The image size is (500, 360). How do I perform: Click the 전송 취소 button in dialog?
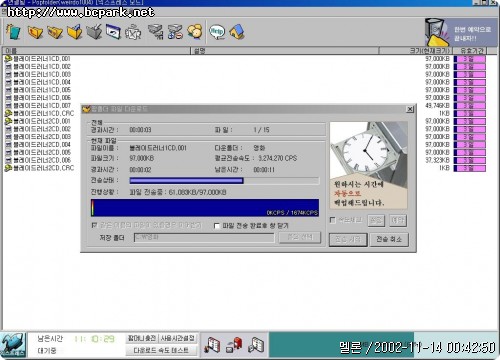389,239
